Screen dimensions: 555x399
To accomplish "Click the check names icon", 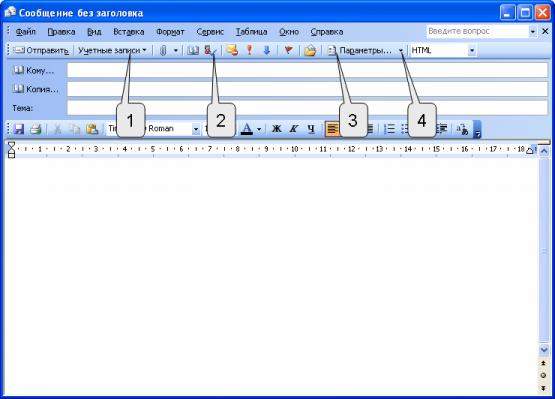I will pos(210,51).
